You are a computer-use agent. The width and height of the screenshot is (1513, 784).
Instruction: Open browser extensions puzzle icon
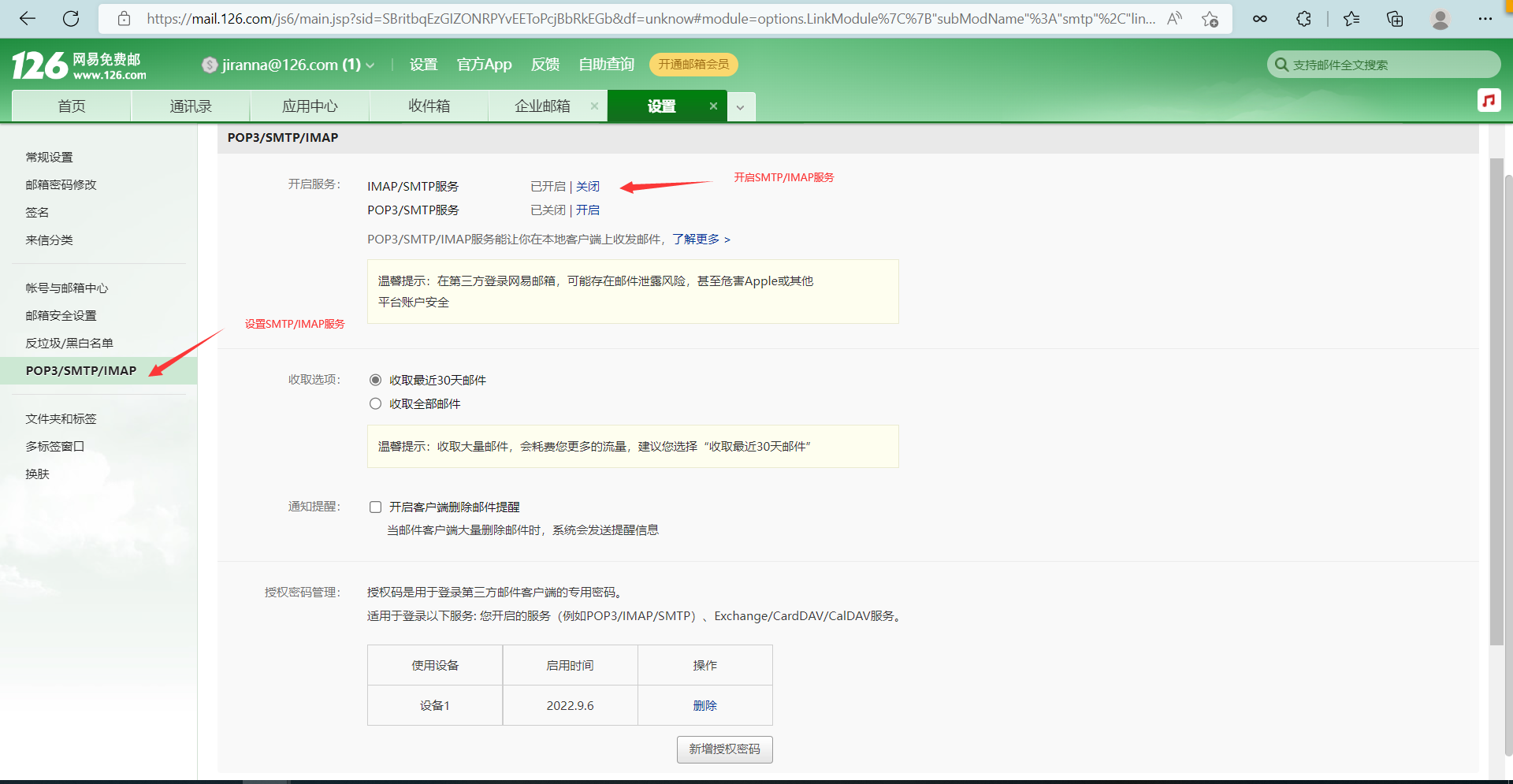1303,18
